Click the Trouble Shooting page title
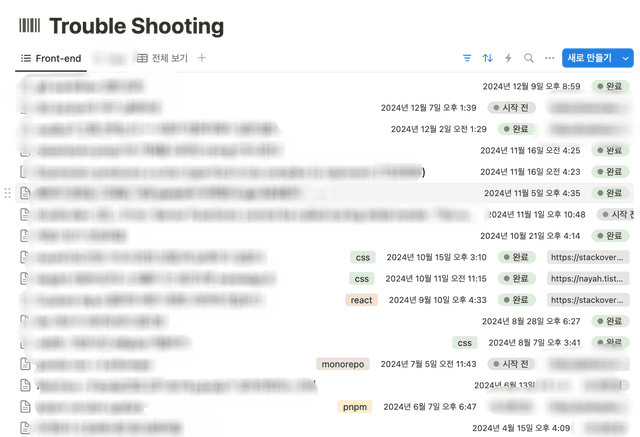 coord(136,27)
